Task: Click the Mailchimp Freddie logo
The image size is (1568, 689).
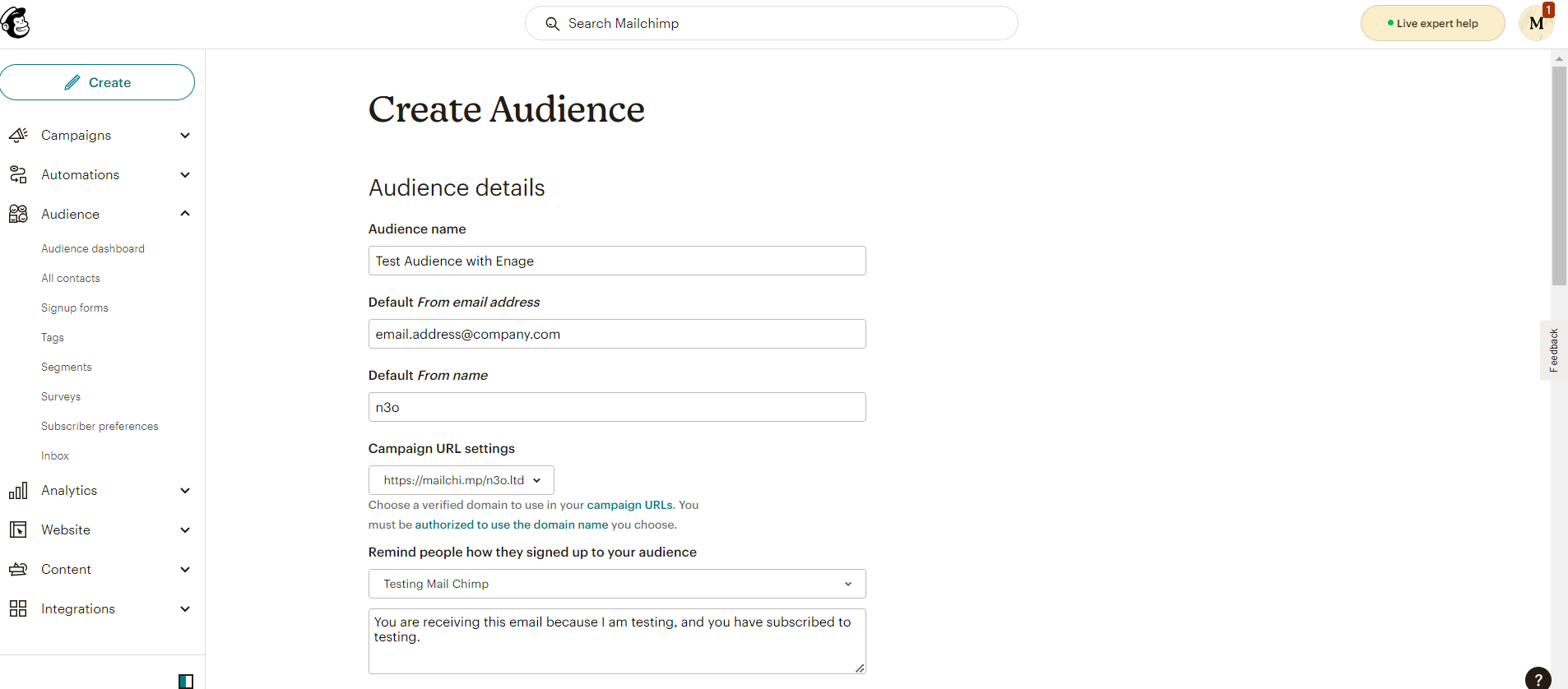Action: click(x=15, y=23)
